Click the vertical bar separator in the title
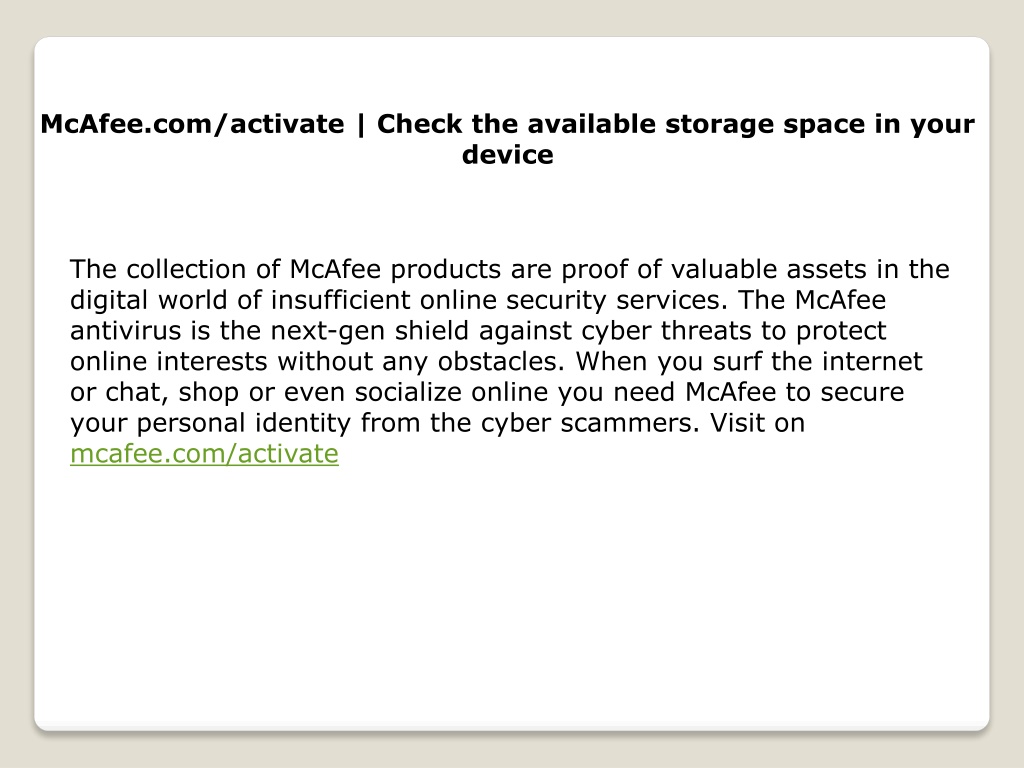Image resolution: width=1024 pixels, height=768 pixels. click(x=360, y=125)
